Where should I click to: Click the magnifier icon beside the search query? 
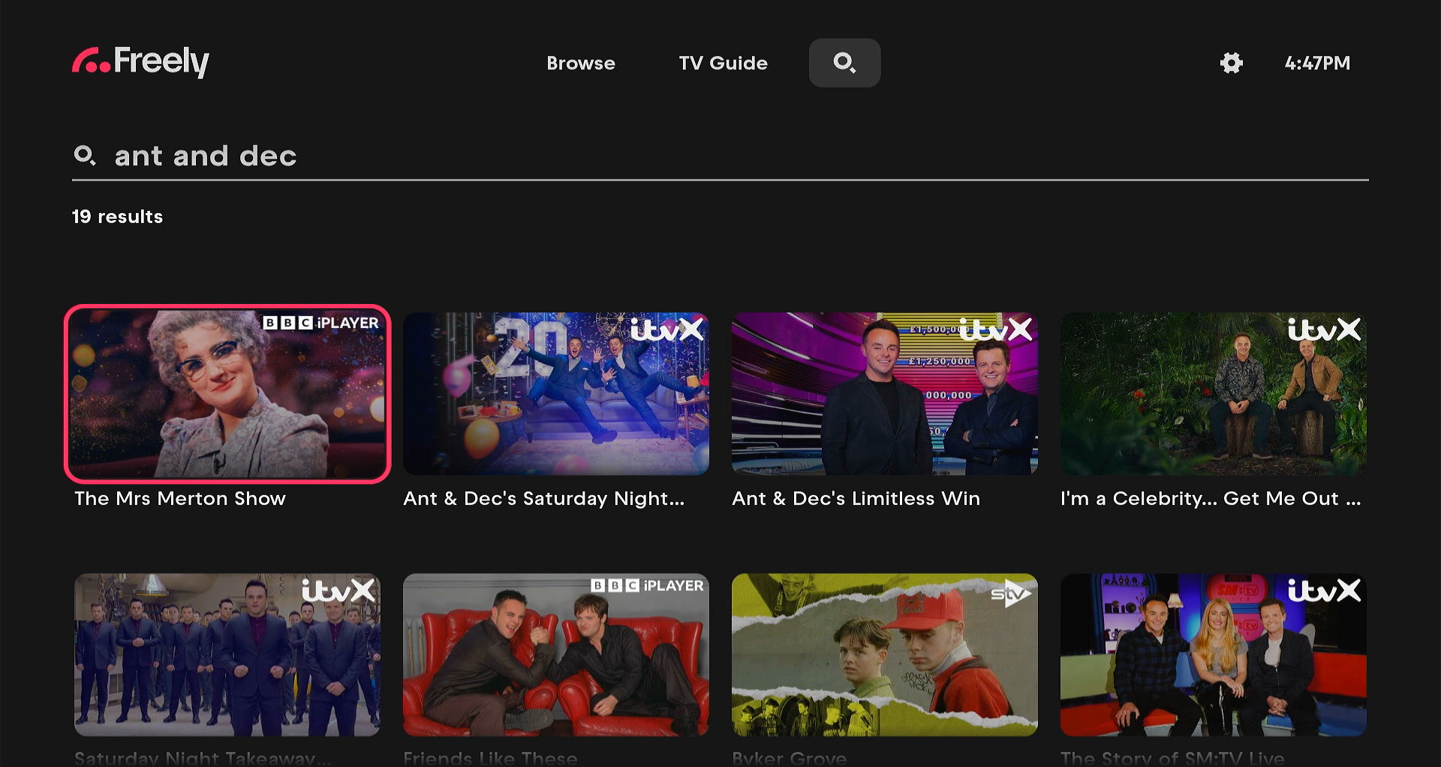tap(85, 155)
